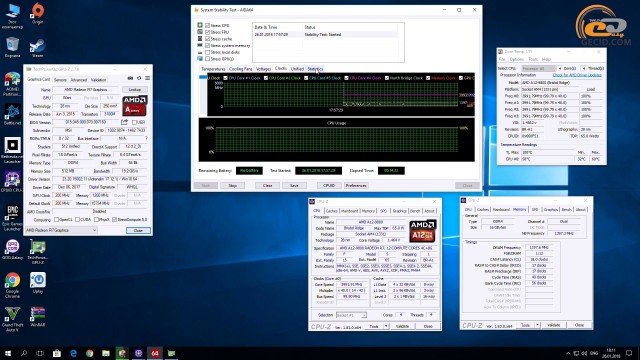Open Select CPU dropdown in Core Temp

tap(538, 69)
